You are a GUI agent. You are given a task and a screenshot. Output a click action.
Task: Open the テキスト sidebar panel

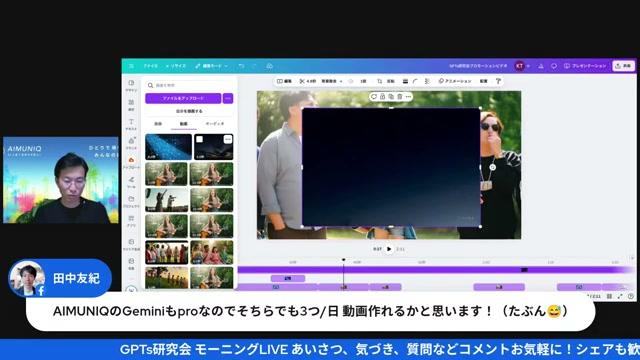click(131, 124)
